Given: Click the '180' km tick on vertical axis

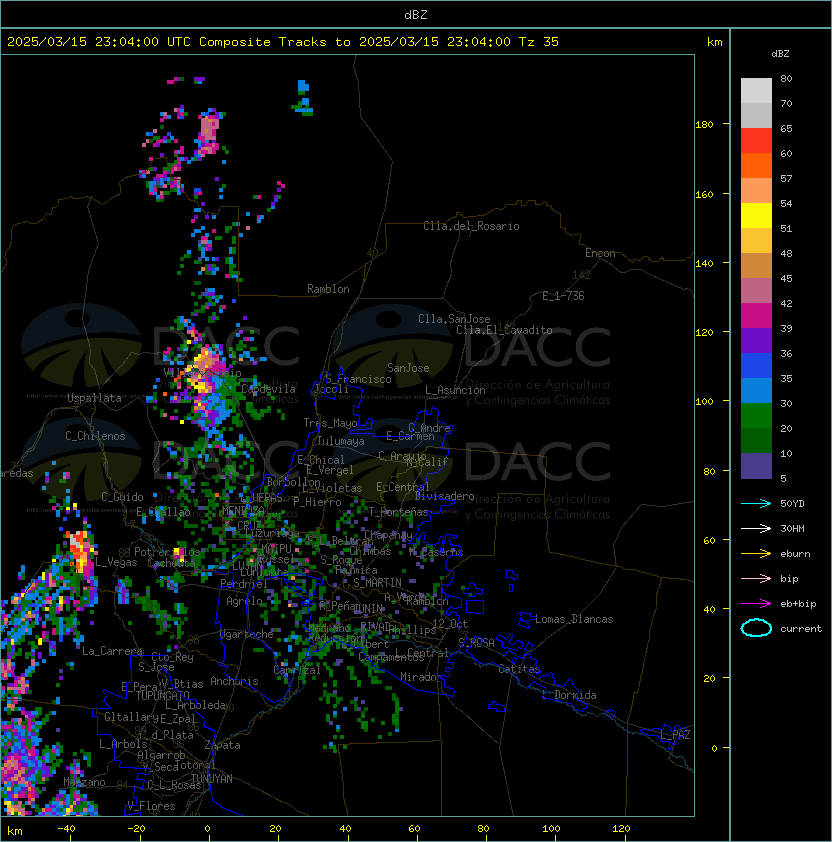Looking at the screenshot, I should point(704,125).
